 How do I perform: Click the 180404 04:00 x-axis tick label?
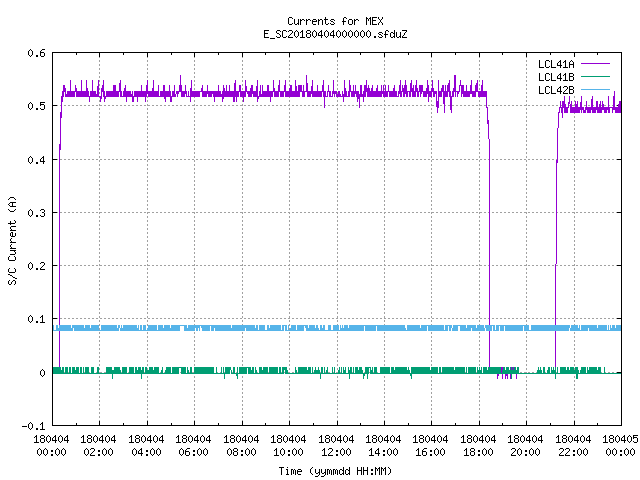coord(146,446)
